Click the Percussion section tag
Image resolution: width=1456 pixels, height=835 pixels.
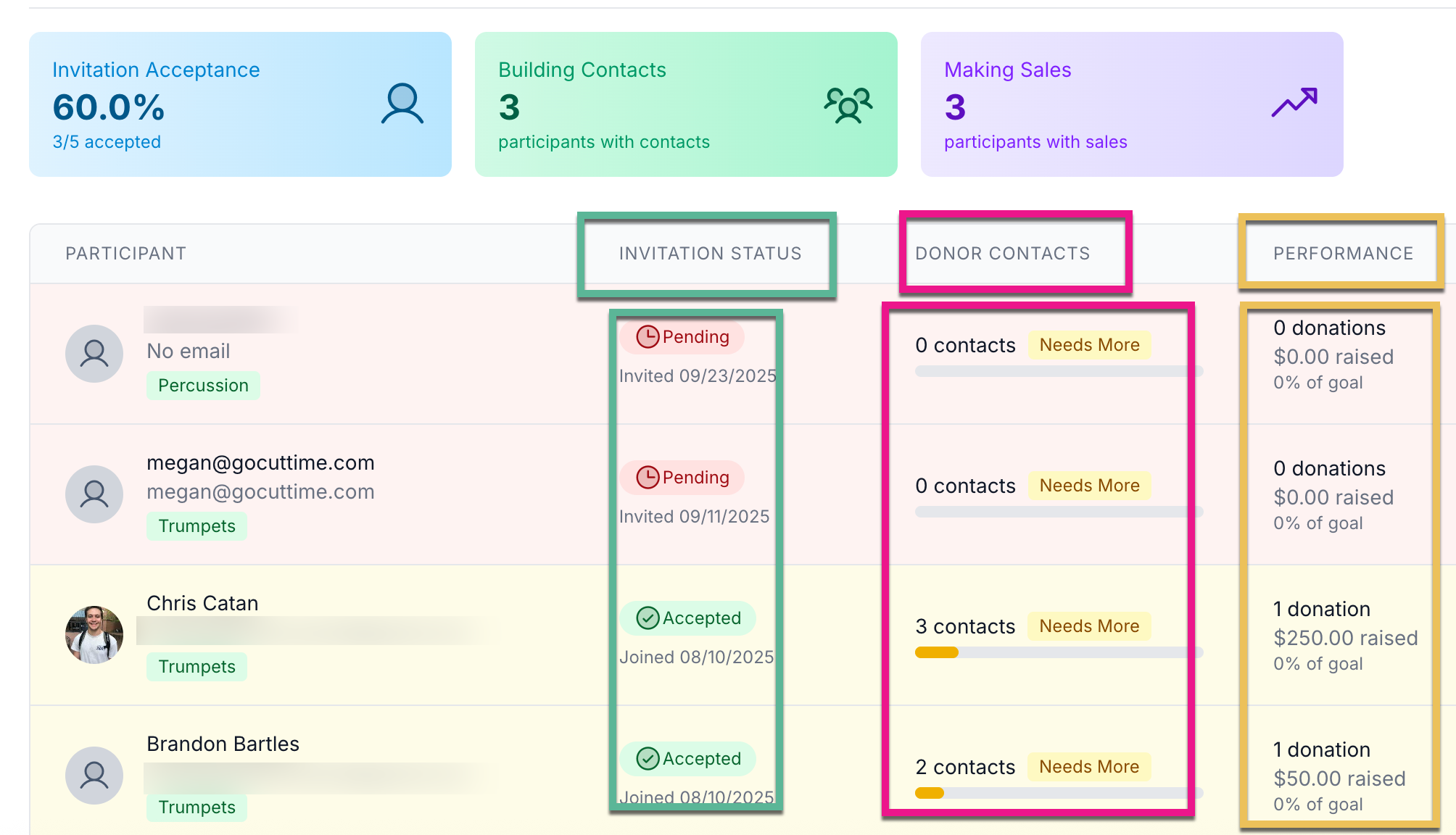point(203,386)
